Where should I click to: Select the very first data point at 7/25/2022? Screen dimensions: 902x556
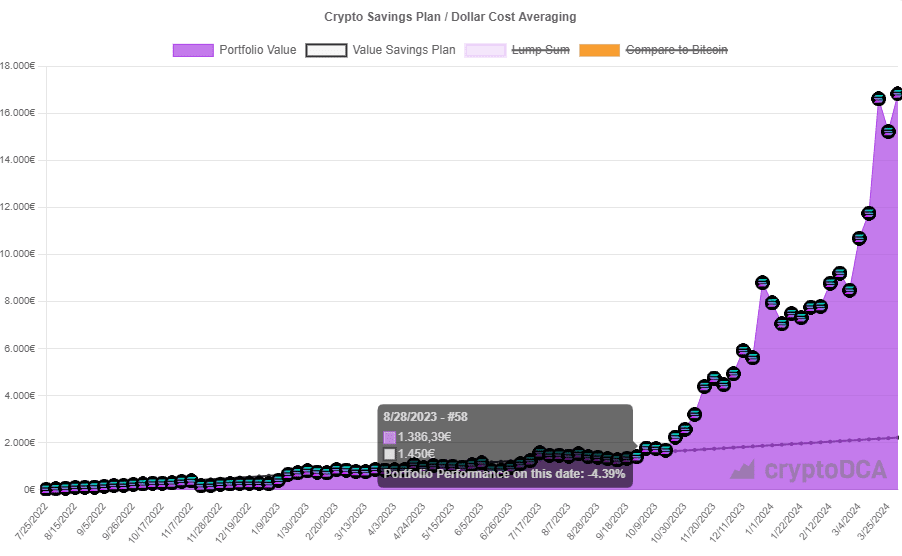coord(45,489)
